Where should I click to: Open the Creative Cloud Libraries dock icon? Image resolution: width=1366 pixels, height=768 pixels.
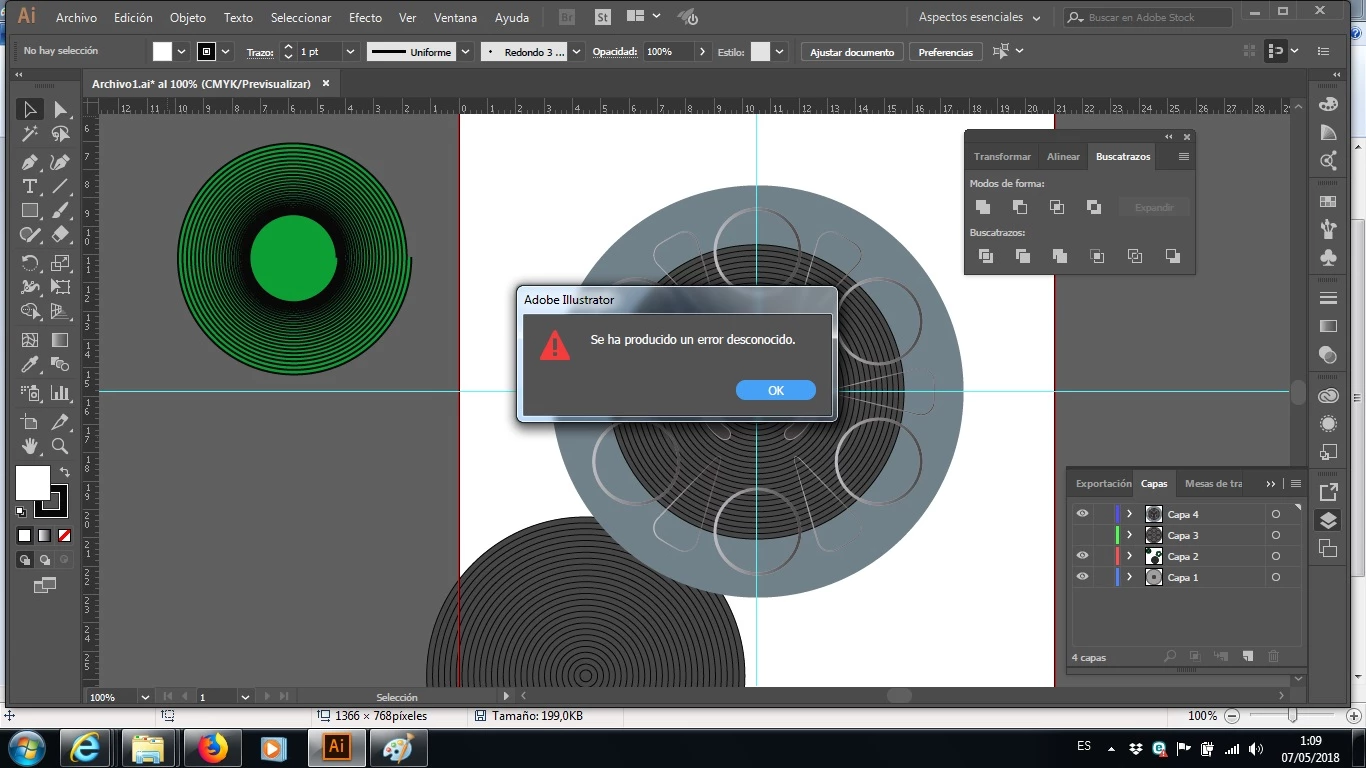(1328, 396)
